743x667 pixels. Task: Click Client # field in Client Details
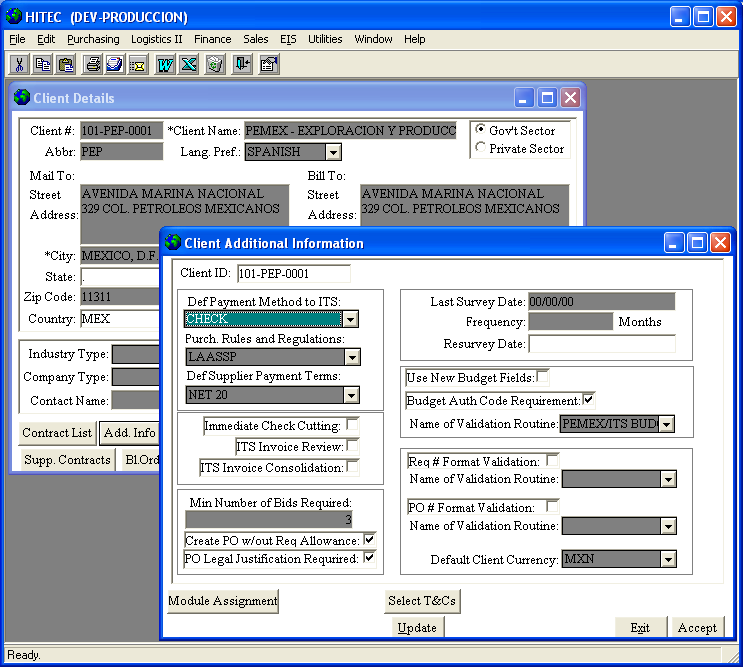click(121, 131)
